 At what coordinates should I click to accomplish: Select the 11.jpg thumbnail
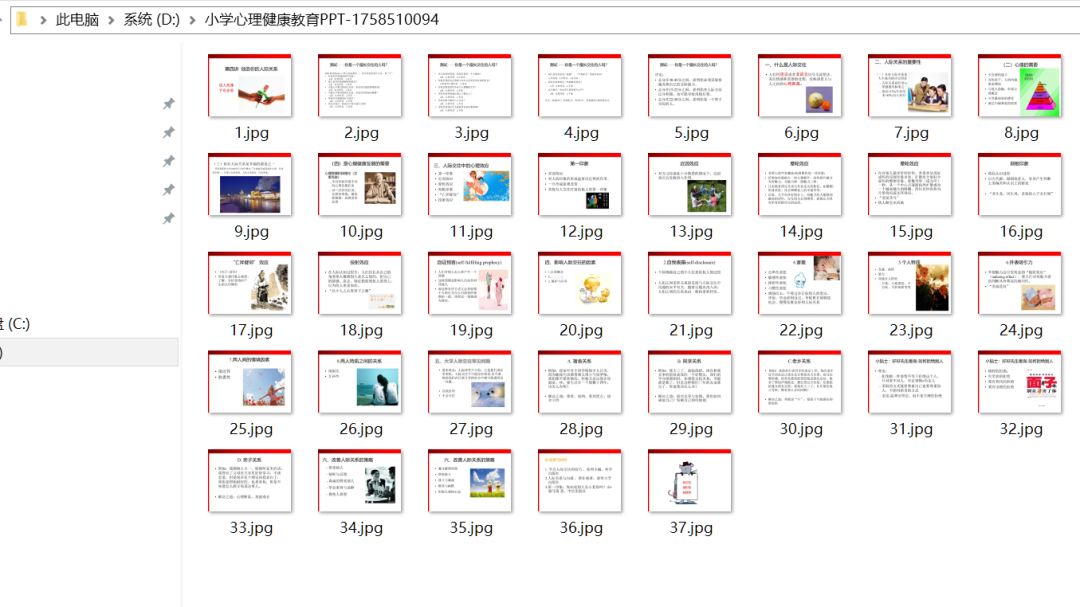(470, 184)
